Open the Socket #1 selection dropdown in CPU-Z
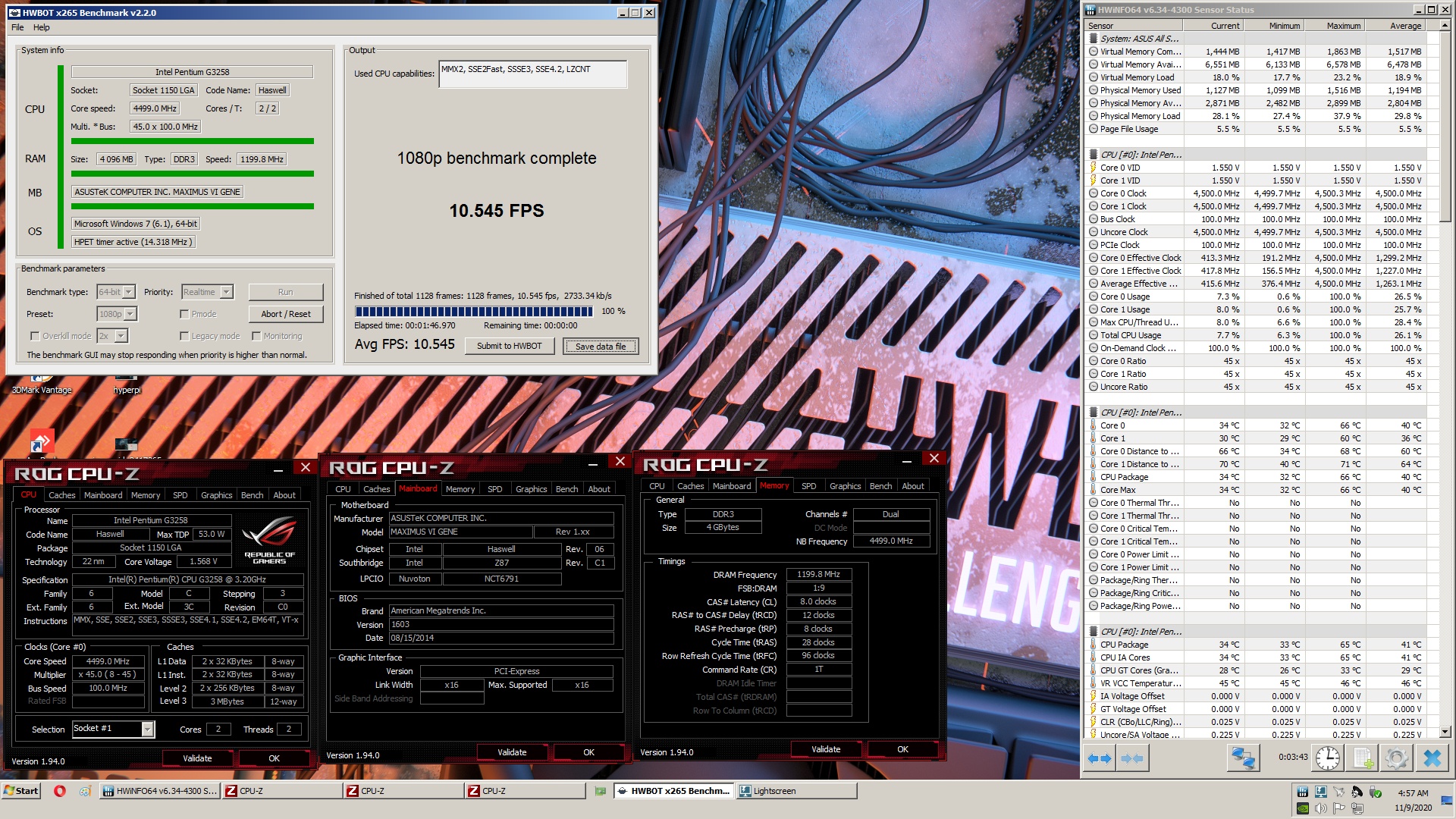1456x819 pixels. point(113,729)
